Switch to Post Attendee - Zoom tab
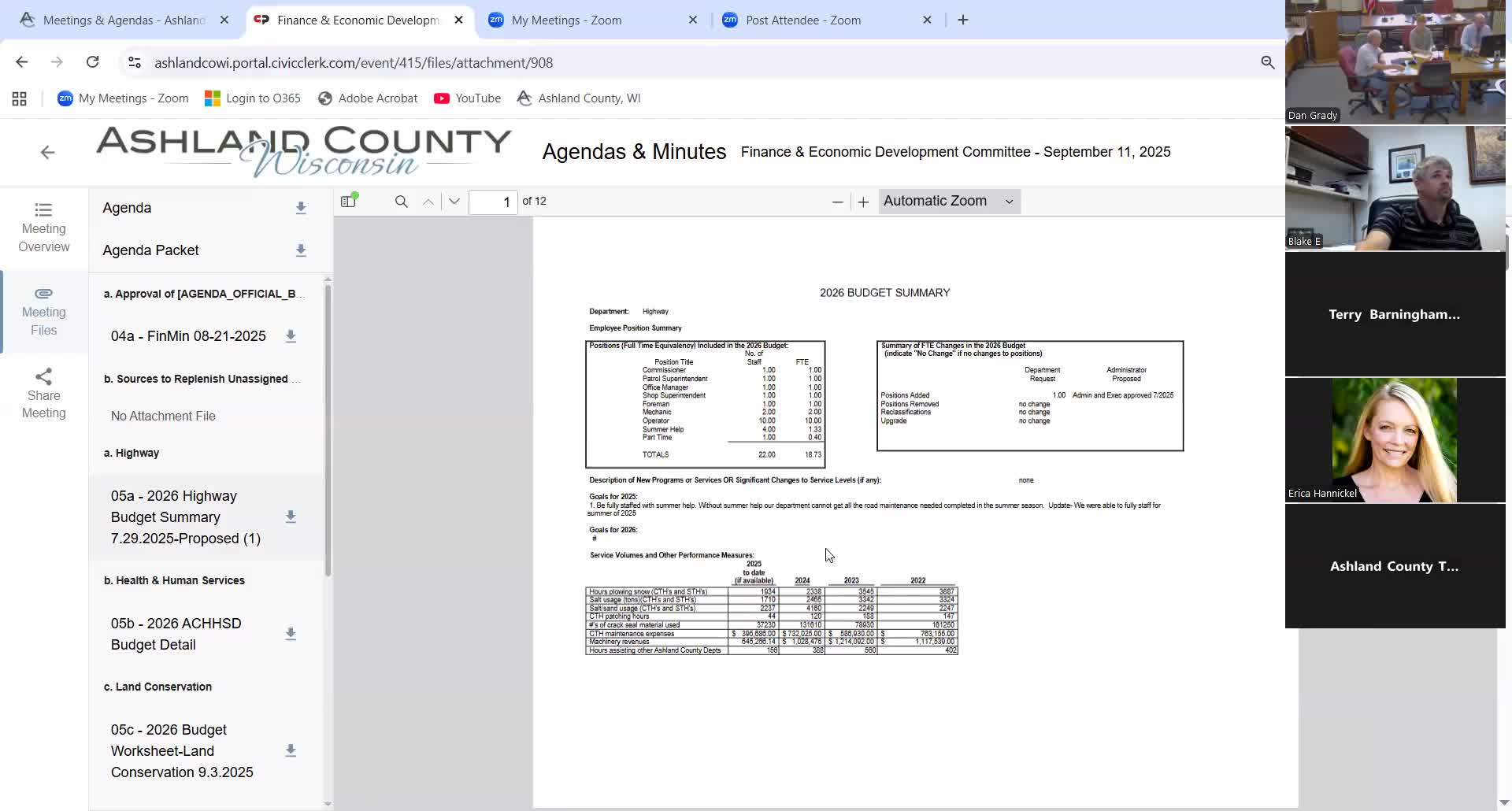Image resolution: width=1512 pixels, height=811 pixels. [x=827, y=20]
